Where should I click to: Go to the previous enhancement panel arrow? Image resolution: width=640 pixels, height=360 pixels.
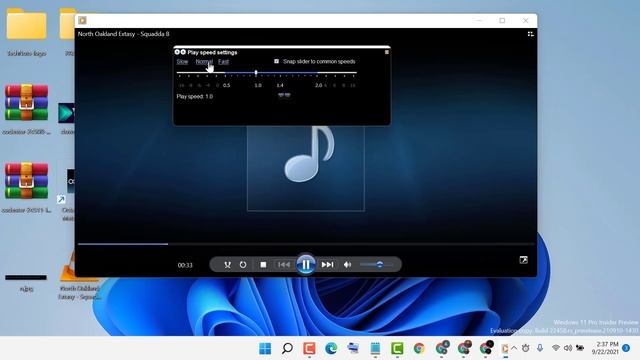point(177,52)
